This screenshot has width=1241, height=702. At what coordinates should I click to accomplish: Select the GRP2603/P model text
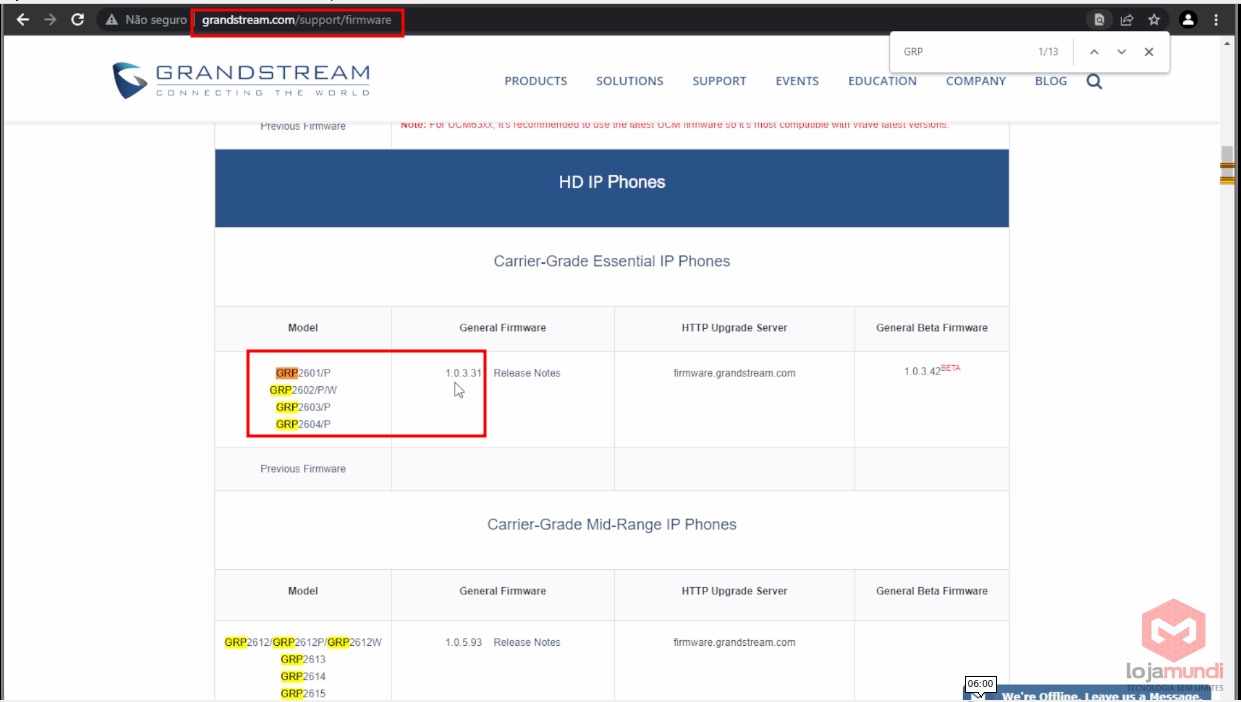303,407
